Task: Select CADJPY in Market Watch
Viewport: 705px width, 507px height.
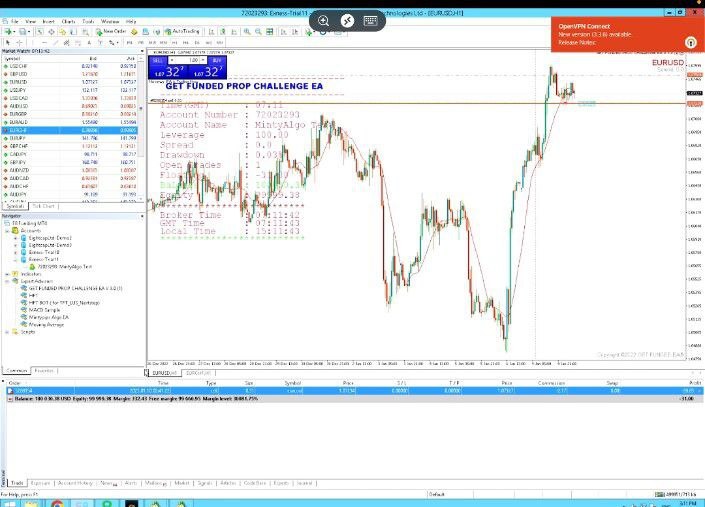Action: click(70, 154)
